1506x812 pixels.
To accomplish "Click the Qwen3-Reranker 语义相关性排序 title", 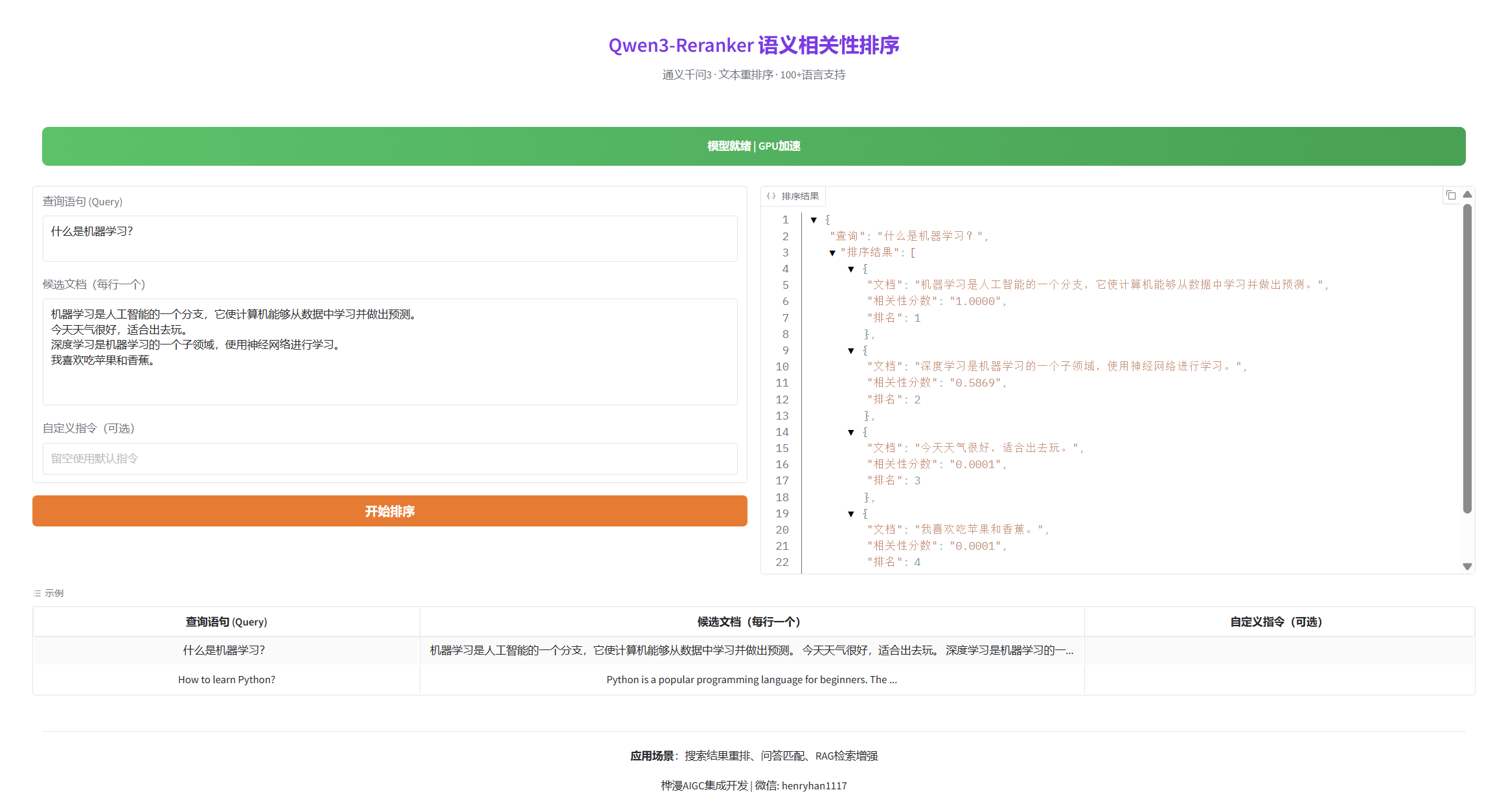I will [x=754, y=45].
